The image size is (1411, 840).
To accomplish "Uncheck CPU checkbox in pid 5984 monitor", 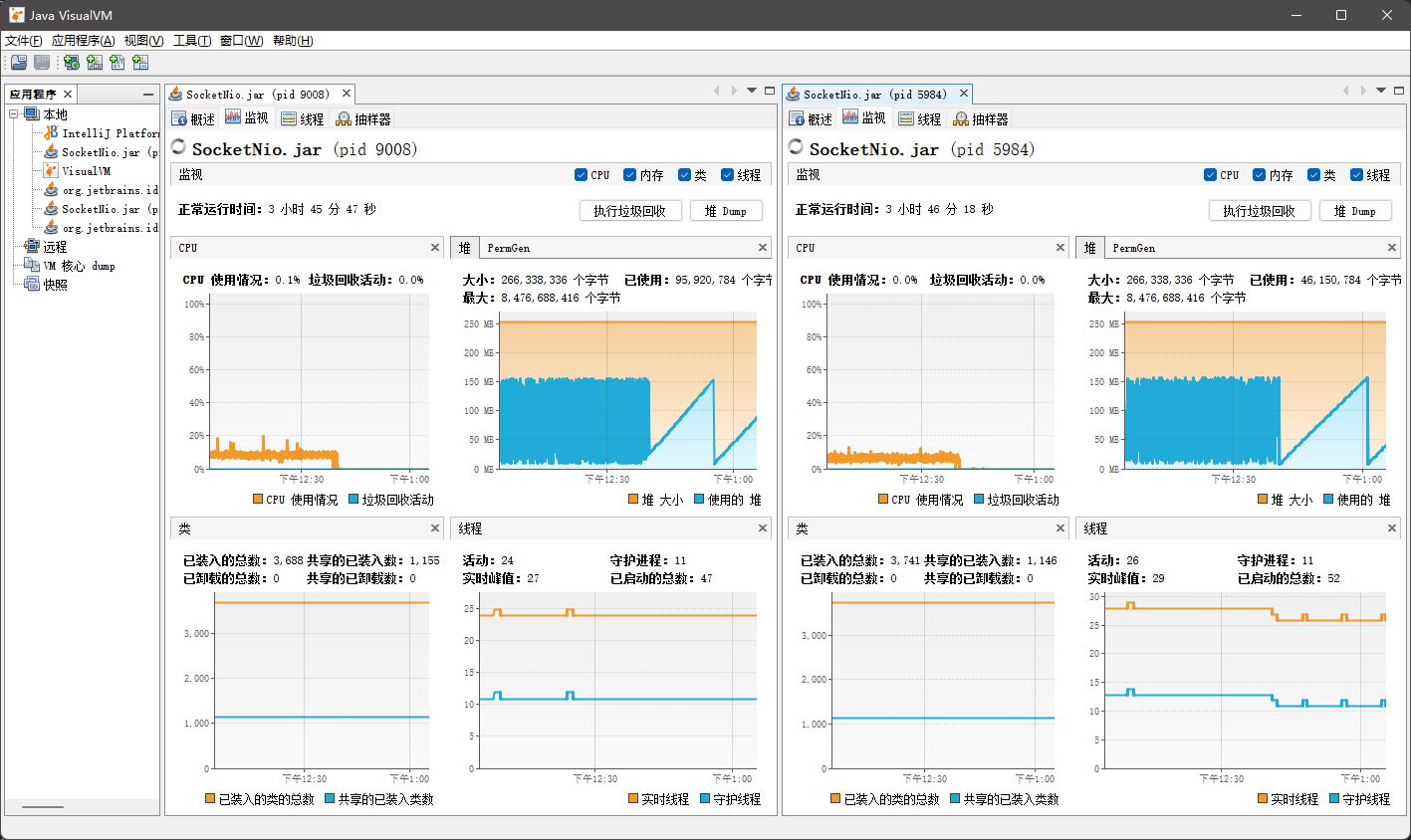I will coord(1210,175).
